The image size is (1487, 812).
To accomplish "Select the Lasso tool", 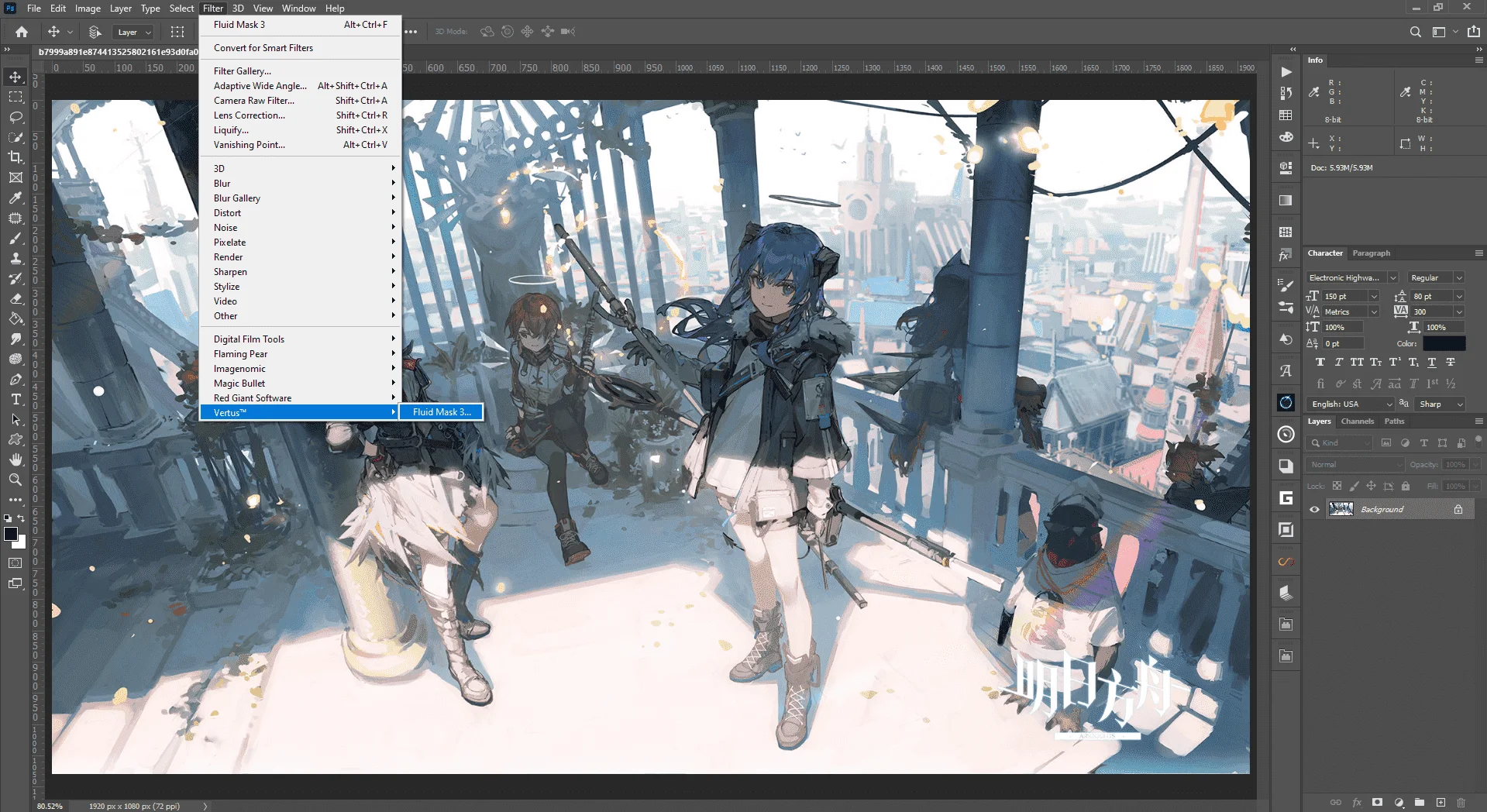I will (15, 117).
